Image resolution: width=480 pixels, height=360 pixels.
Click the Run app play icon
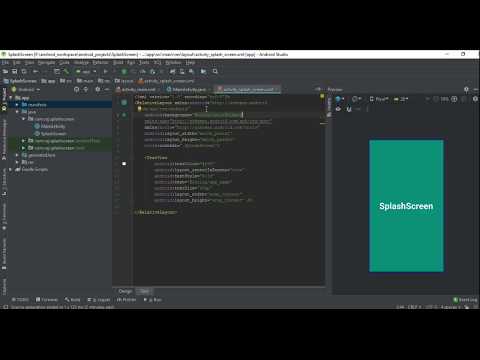pyautogui.click(x=105, y=71)
